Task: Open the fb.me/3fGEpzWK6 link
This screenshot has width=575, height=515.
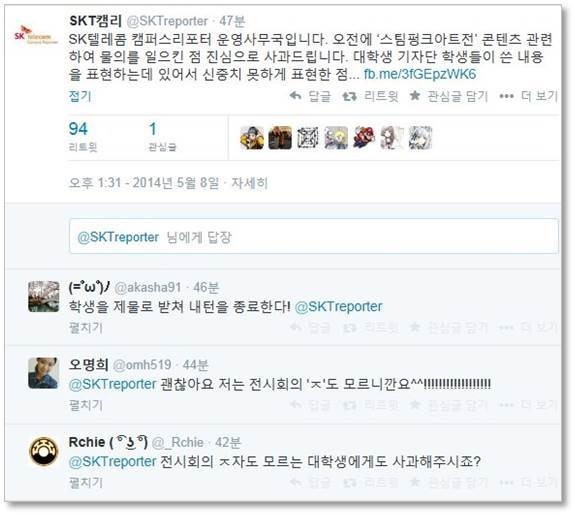Action: (x=420, y=74)
